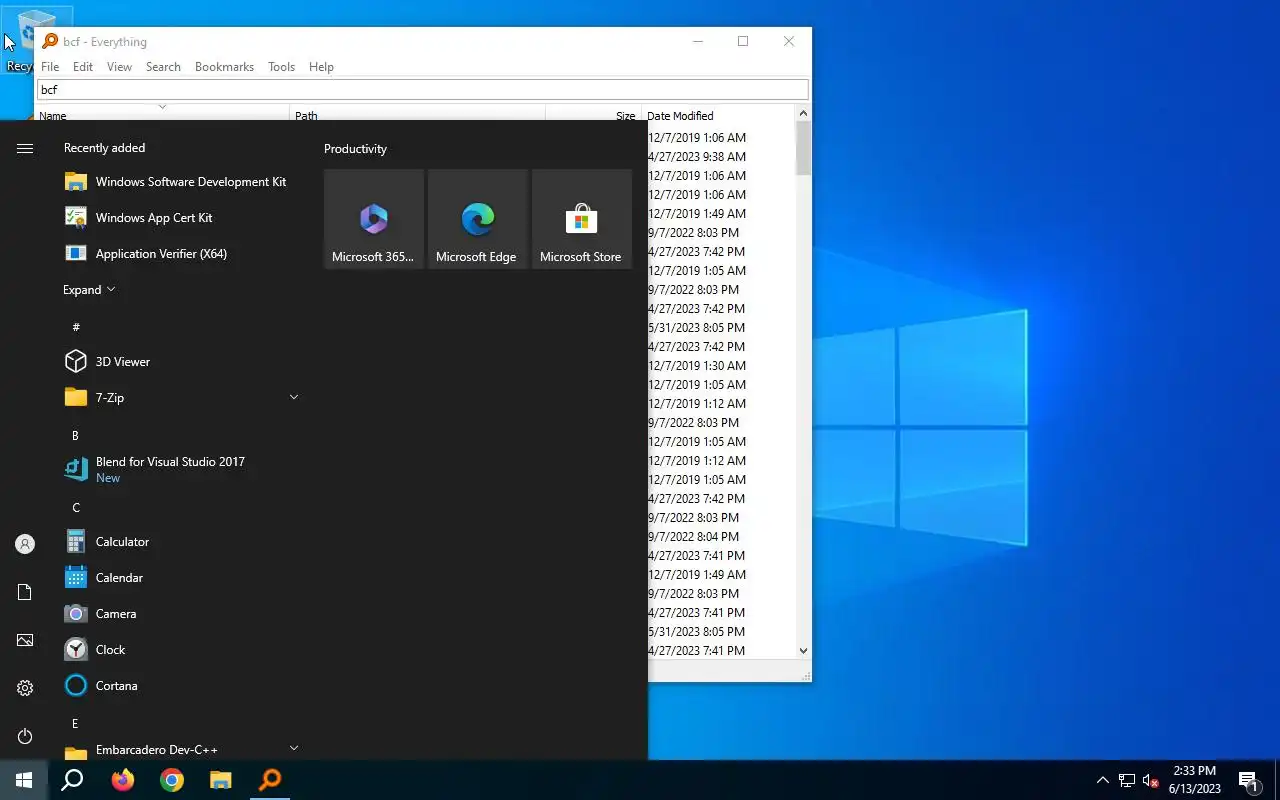Click the Recently added heading
Screen dimensions: 1280x800
[104, 148]
